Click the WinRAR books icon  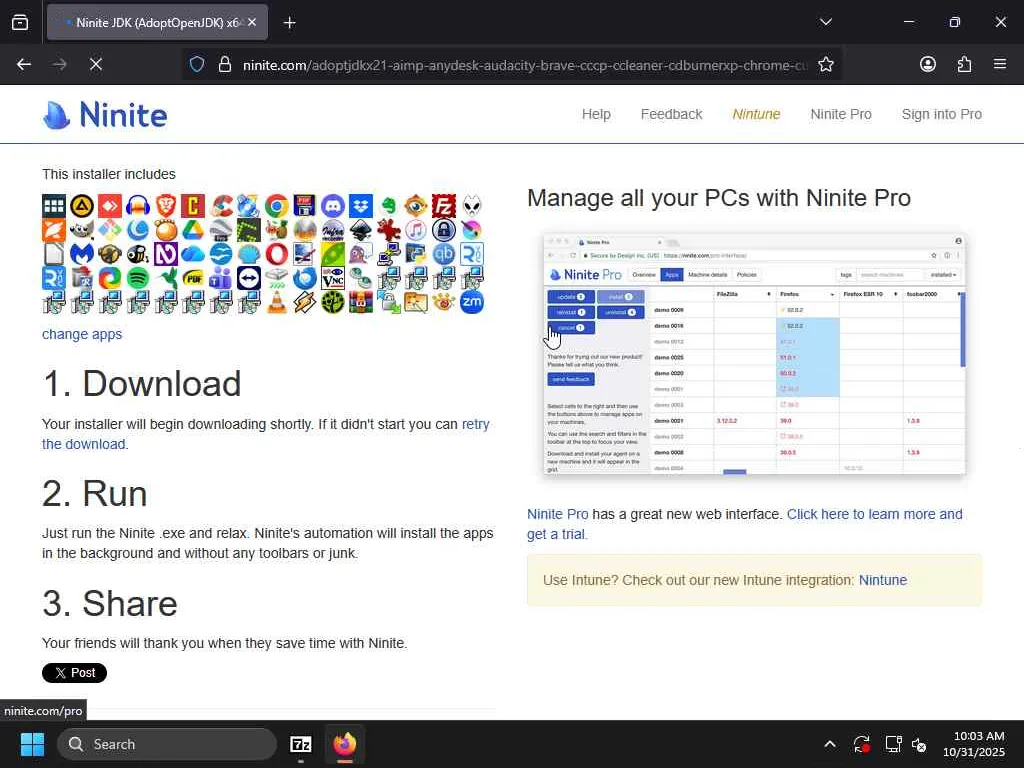pyautogui.click(x=360, y=302)
